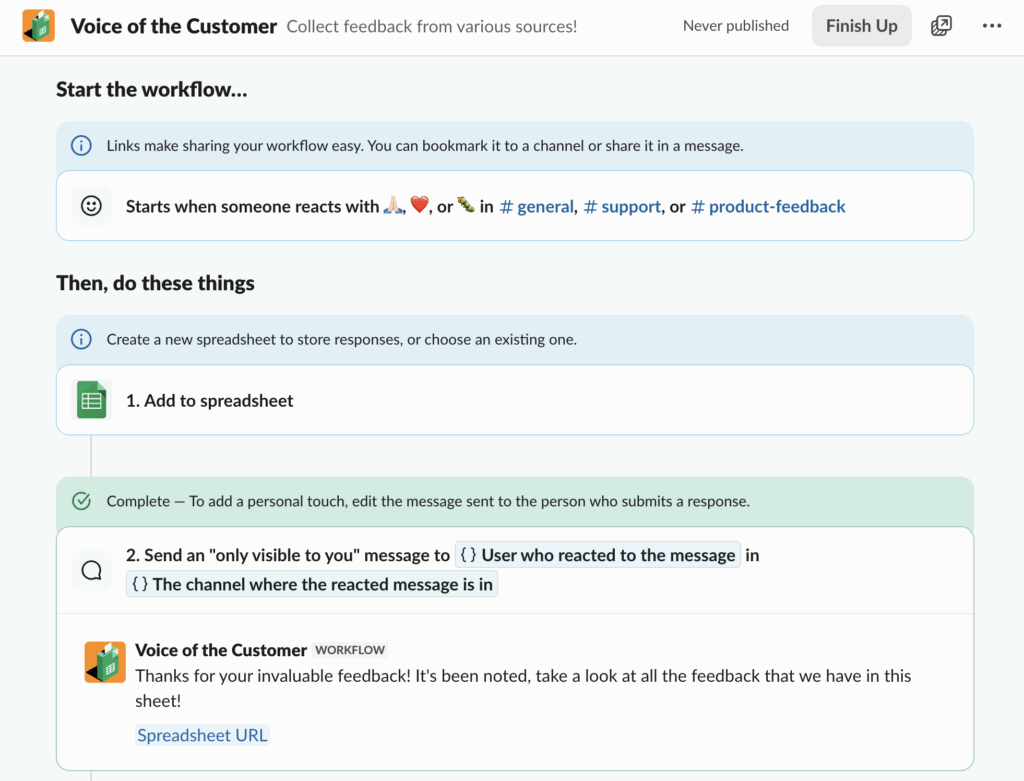Open the three-dot more options menu
1024x781 pixels.
click(991, 26)
